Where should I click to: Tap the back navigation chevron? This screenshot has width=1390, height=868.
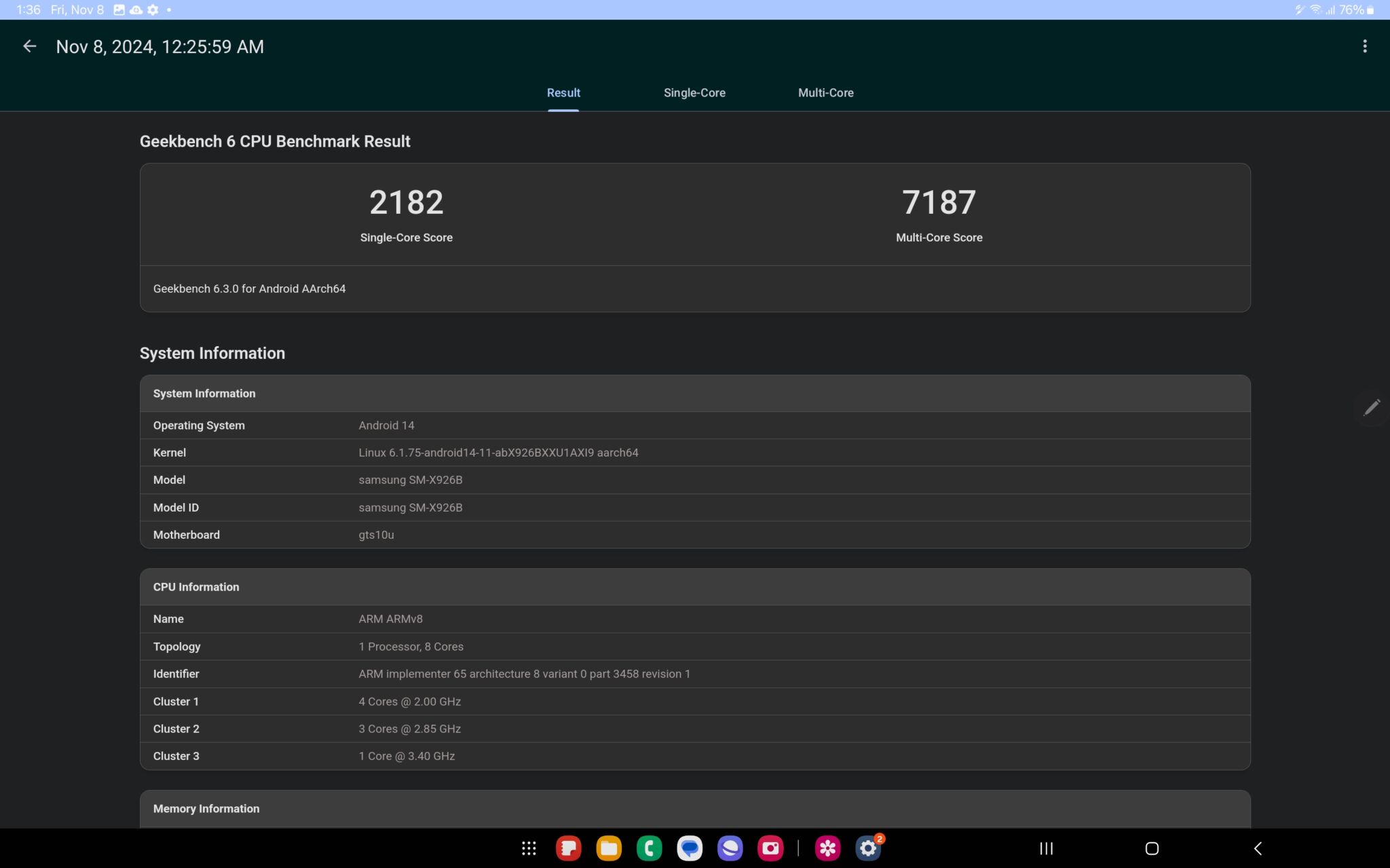pos(1258,848)
